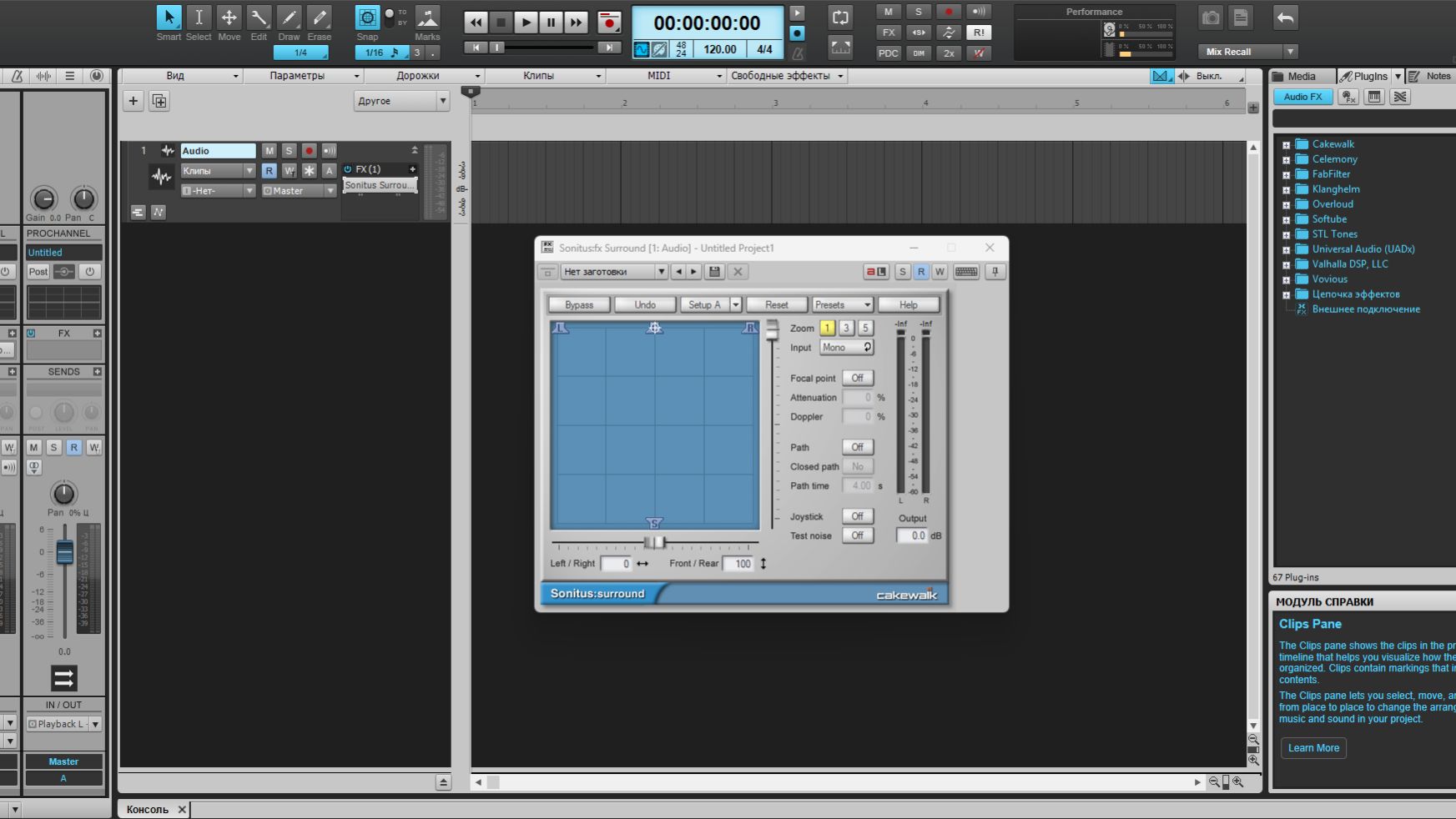
Task: Select the Draw pencil tool
Action: click(289, 18)
